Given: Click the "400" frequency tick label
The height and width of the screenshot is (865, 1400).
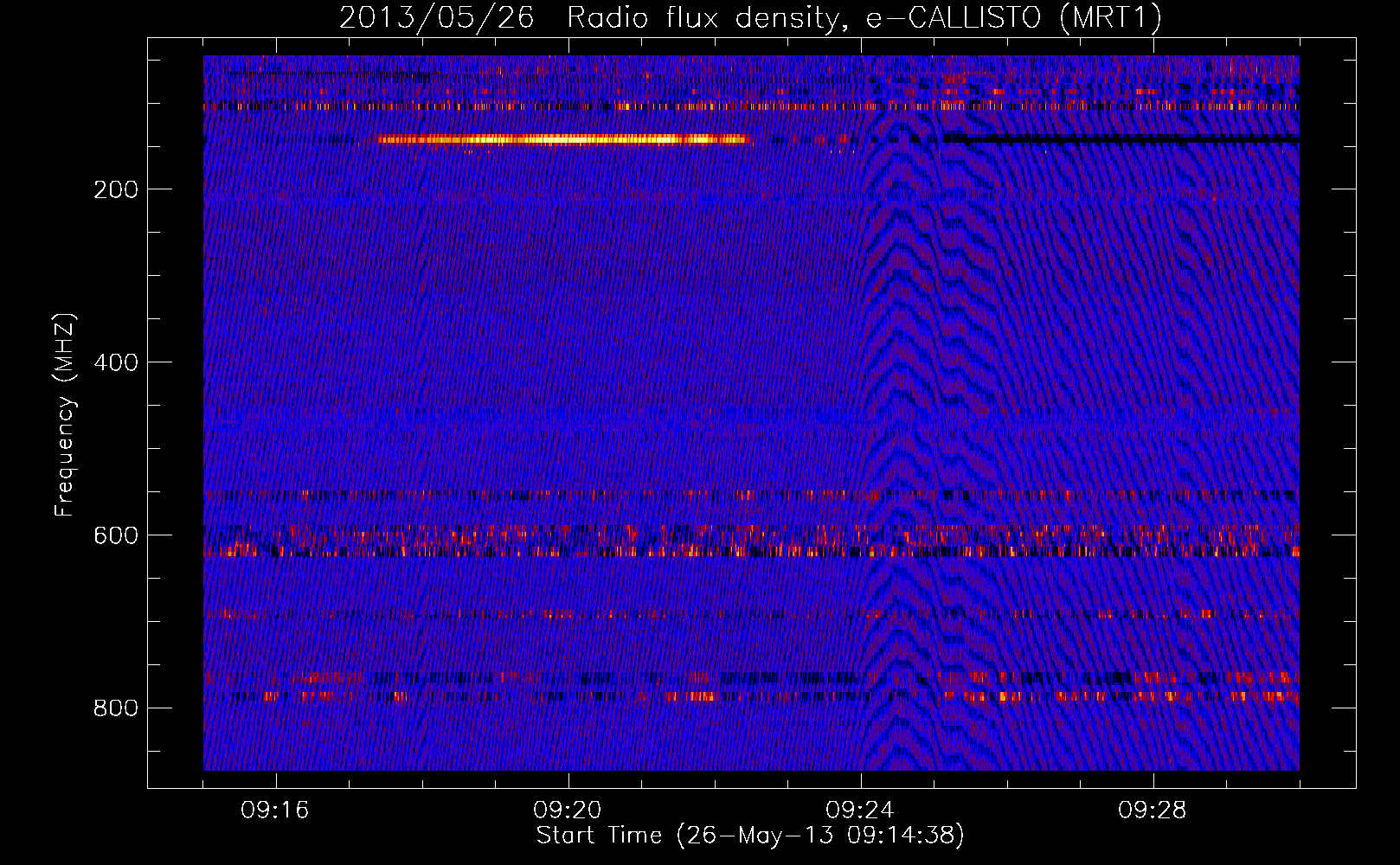Looking at the screenshot, I should tap(116, 362).
